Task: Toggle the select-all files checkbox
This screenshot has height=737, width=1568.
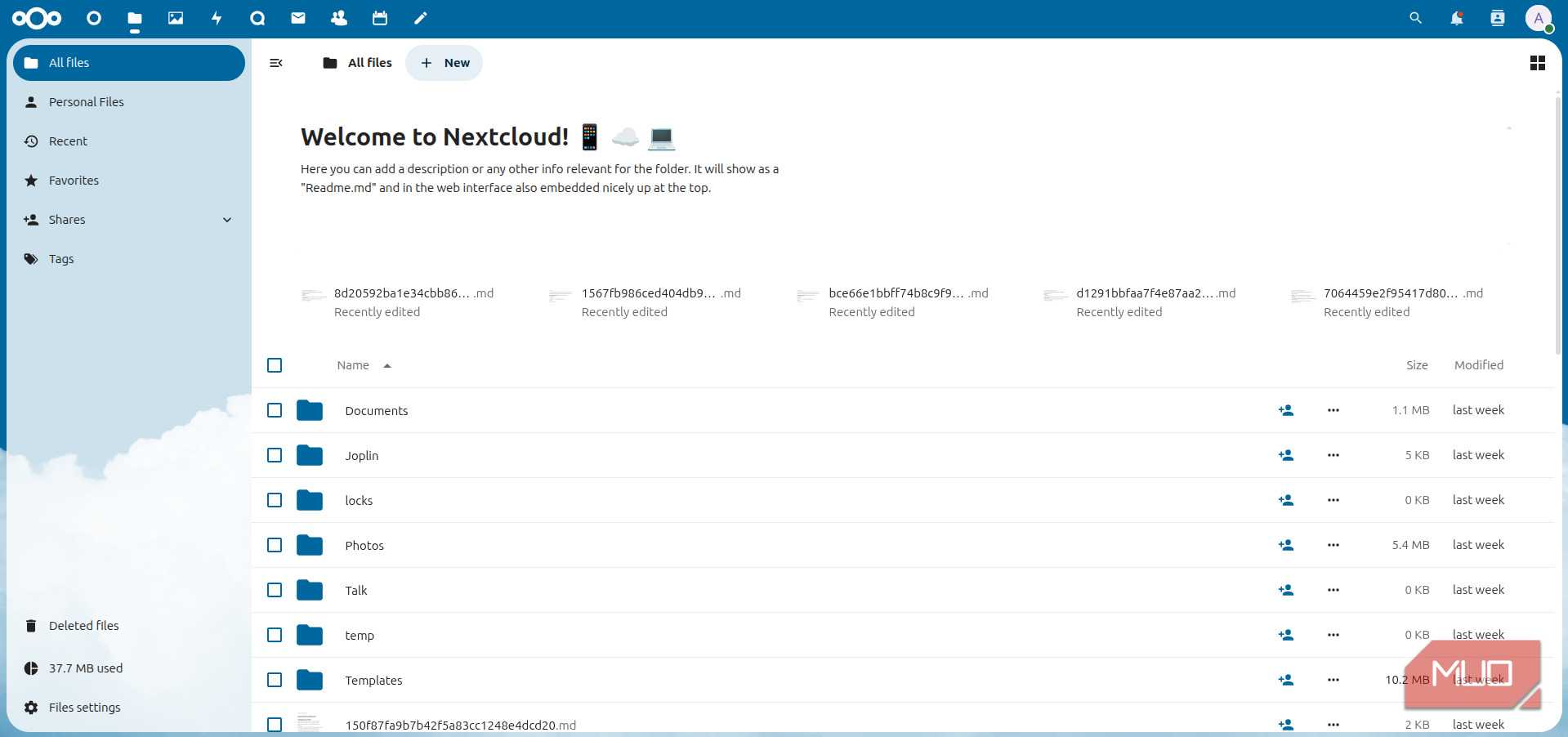Action: 275,365
